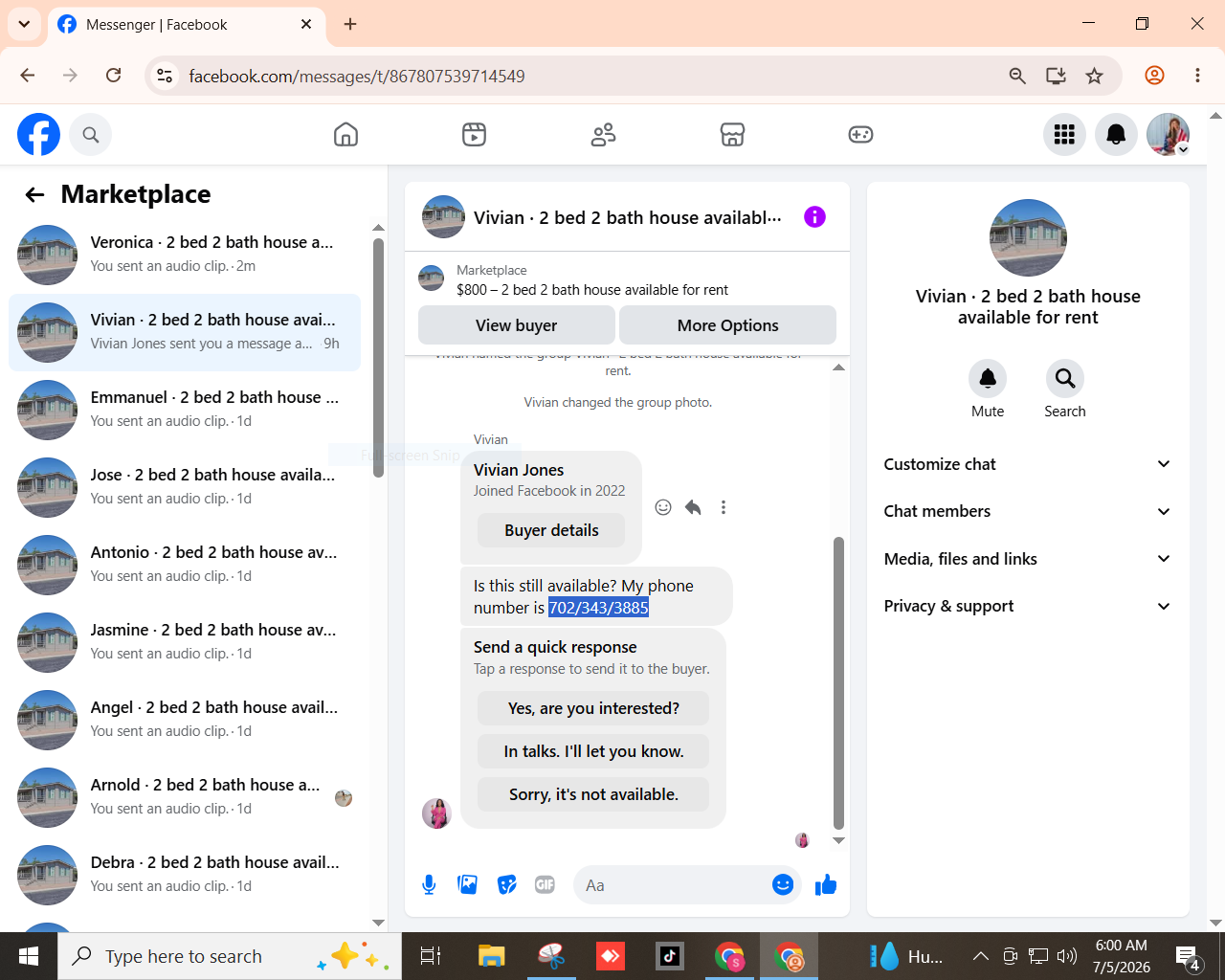Click the browser address bar URL

click(357, 76)
